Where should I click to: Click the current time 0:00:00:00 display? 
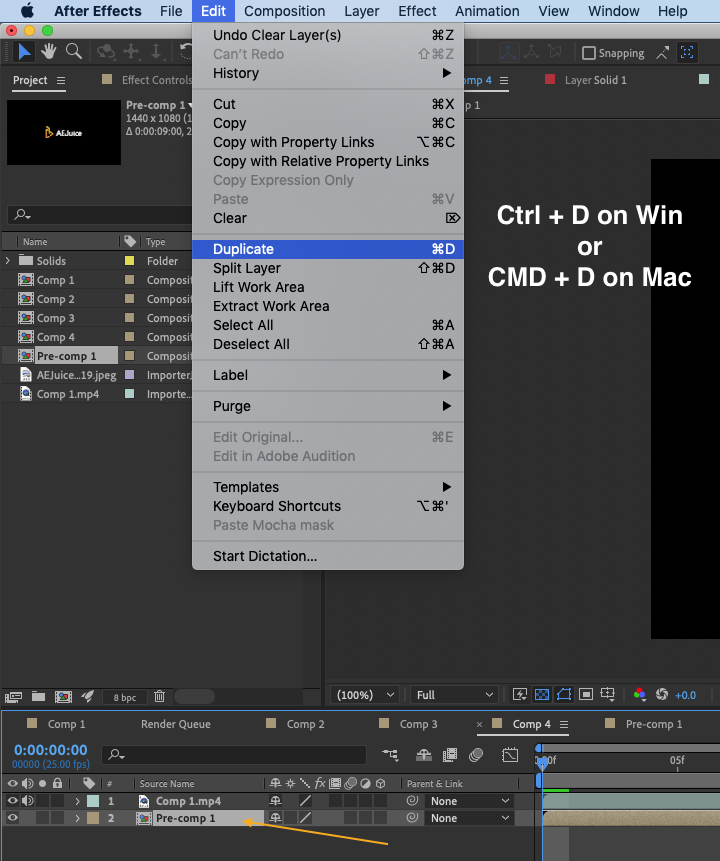(x=51, y=750)
